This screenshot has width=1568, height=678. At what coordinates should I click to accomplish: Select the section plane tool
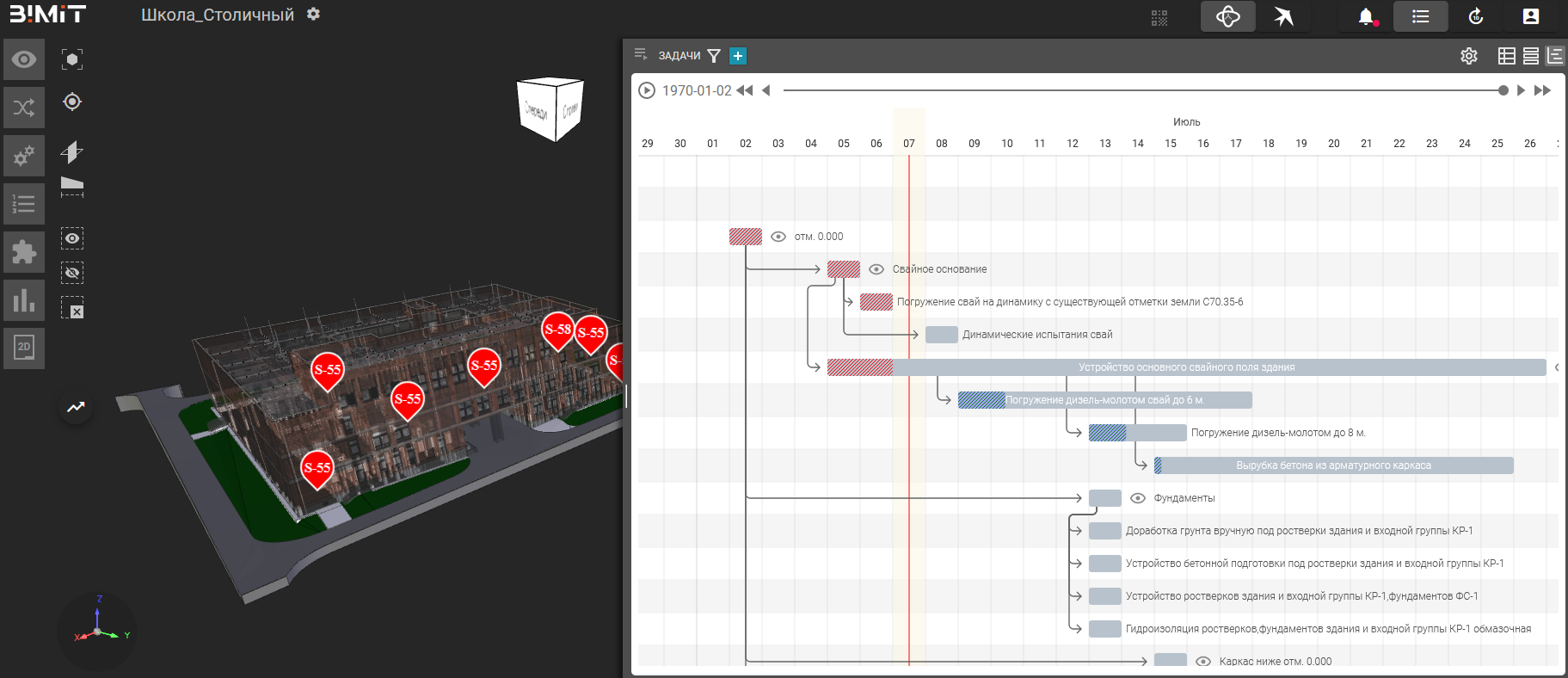click(72, 152)
